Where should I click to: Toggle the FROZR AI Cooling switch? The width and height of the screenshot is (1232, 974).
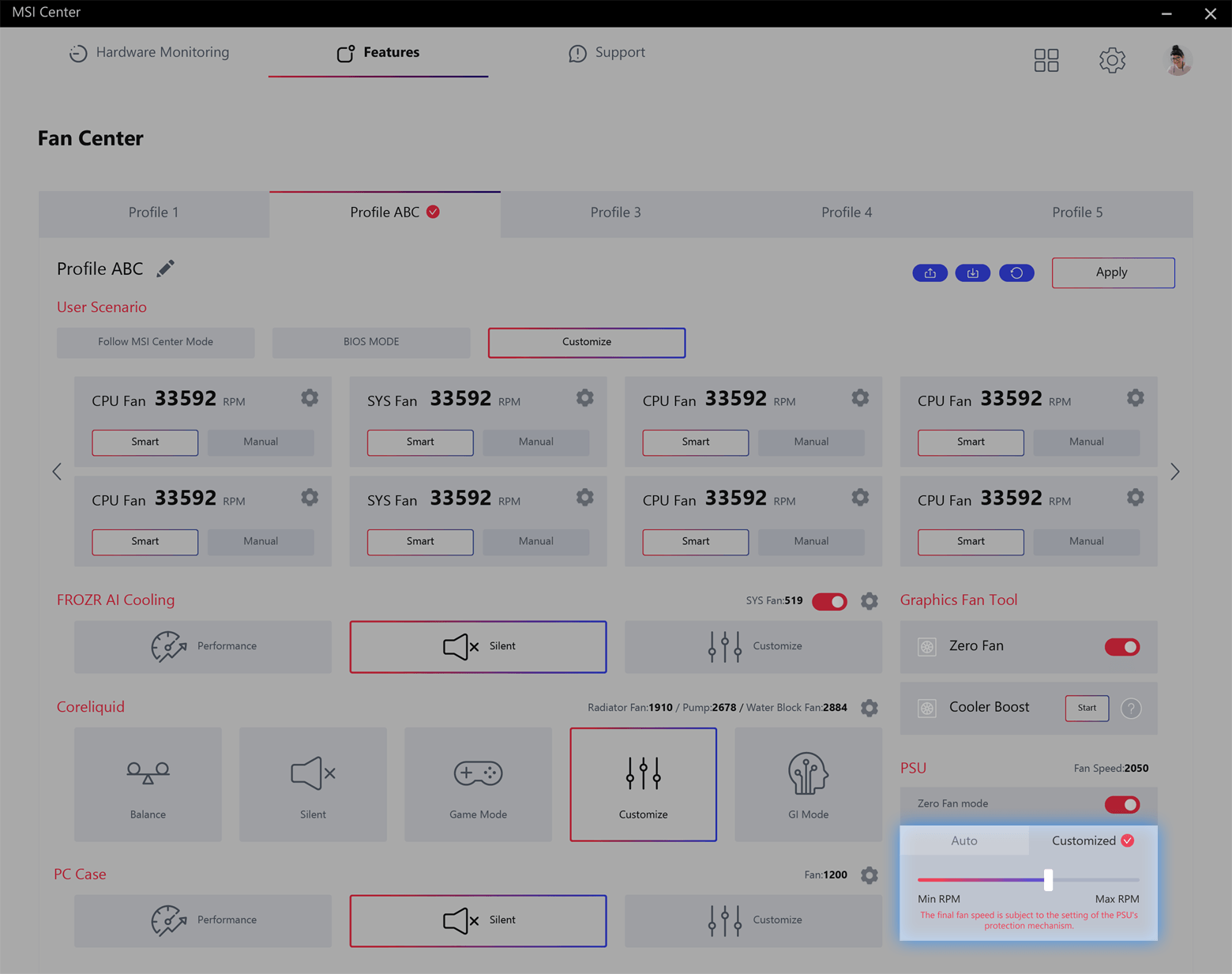click(829, 601)
